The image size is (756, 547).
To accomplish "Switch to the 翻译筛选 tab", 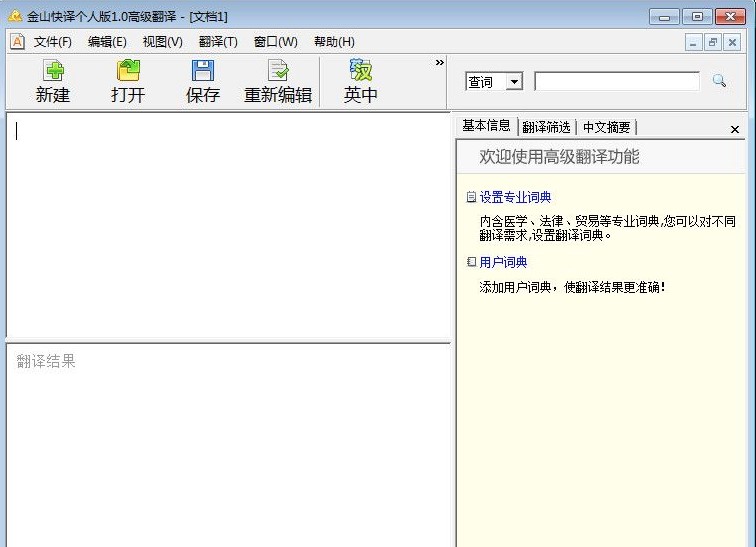I will point(546,127).
